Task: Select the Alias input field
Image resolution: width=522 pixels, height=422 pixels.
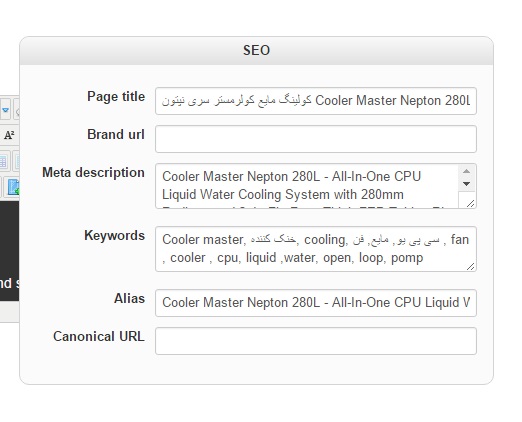Action: click(x=316, y=303)
